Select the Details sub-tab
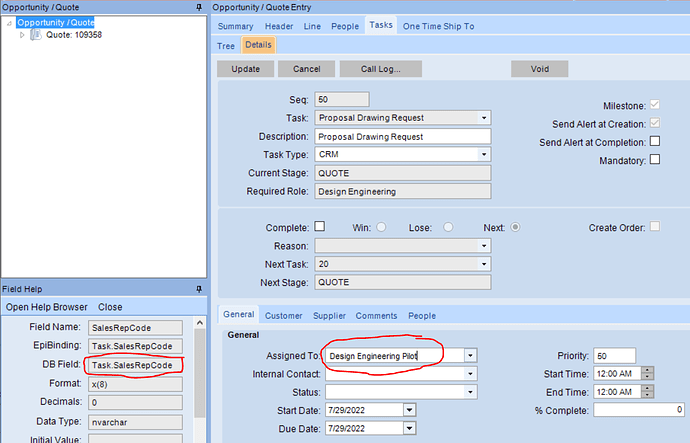690x443 pixels. click(x=258, y=45)
